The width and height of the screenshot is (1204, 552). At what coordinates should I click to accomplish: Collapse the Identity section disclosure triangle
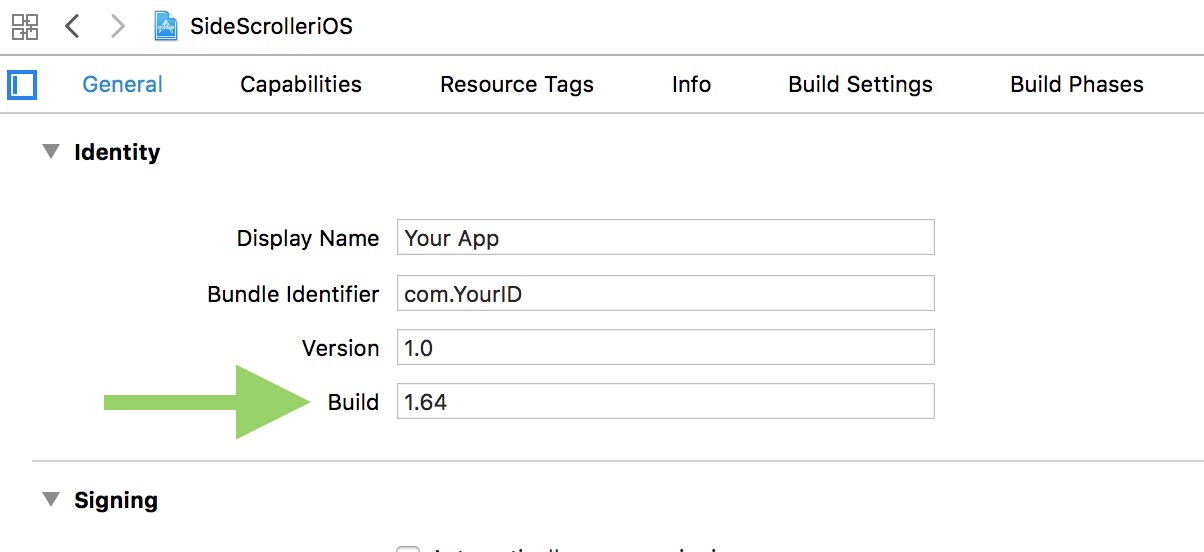point(49,152)
